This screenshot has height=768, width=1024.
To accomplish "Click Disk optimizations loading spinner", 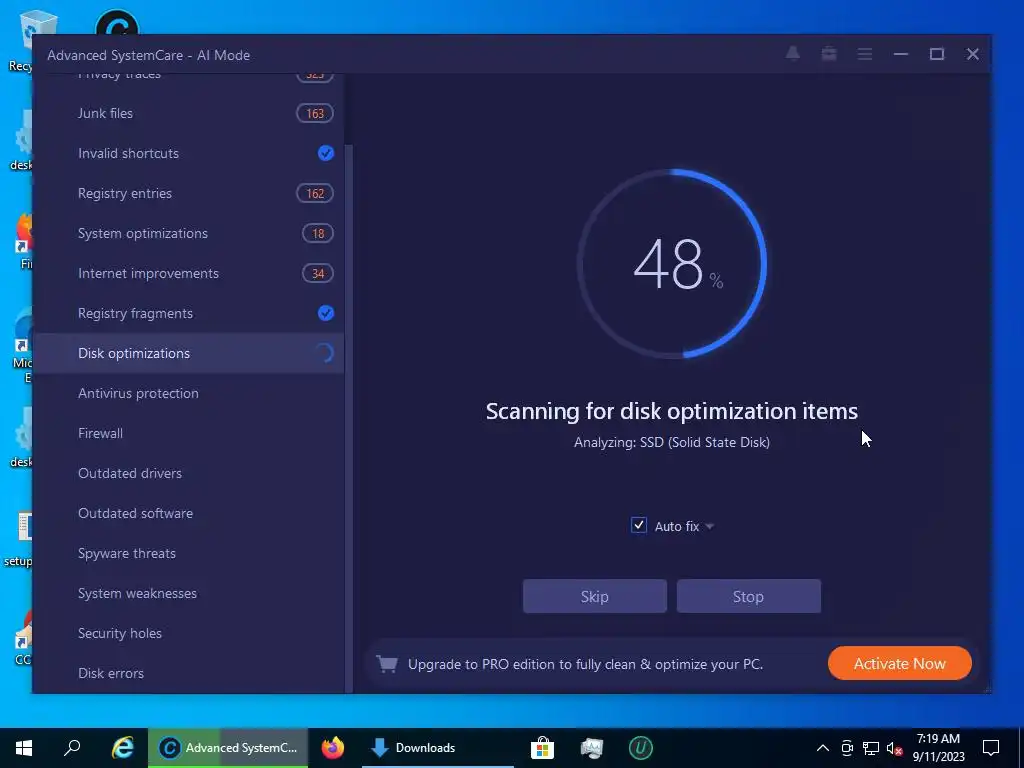I will tap(325, 353).
